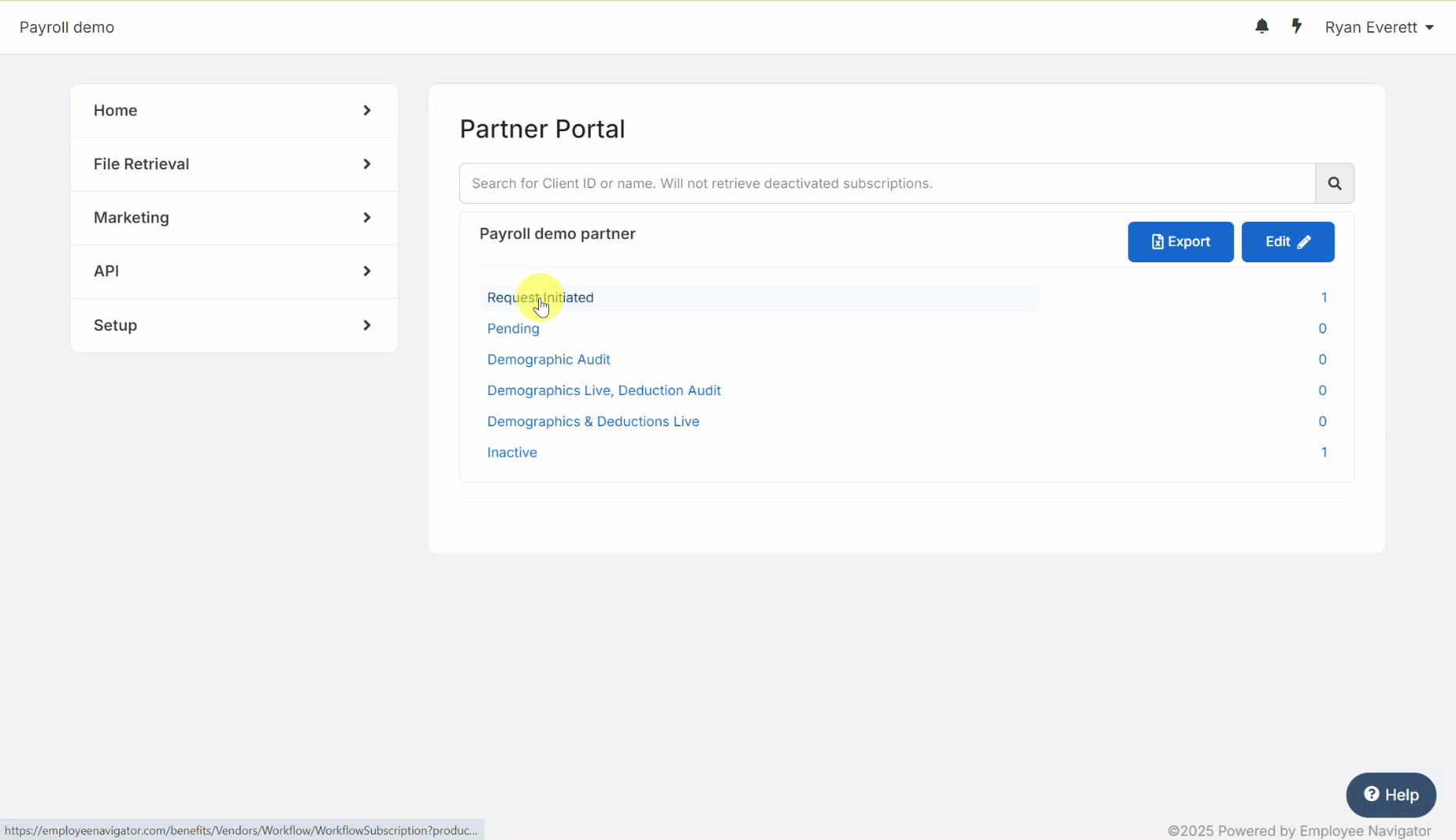The height and width of the screenshot is (840, 1456).
Task: Select the Setup menu item
Action: (x=234, y=325)
